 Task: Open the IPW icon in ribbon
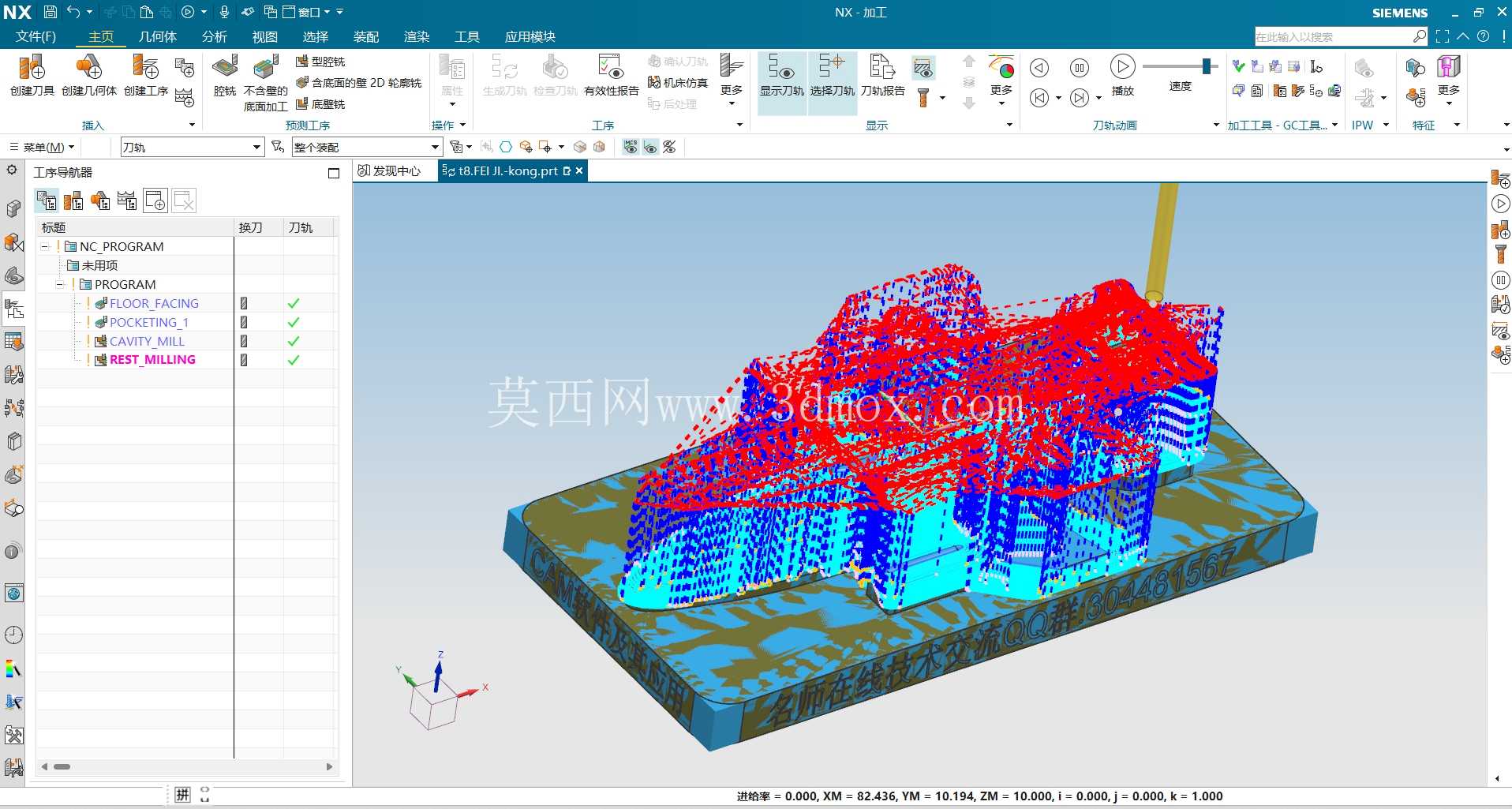[x=1364, y=69]
